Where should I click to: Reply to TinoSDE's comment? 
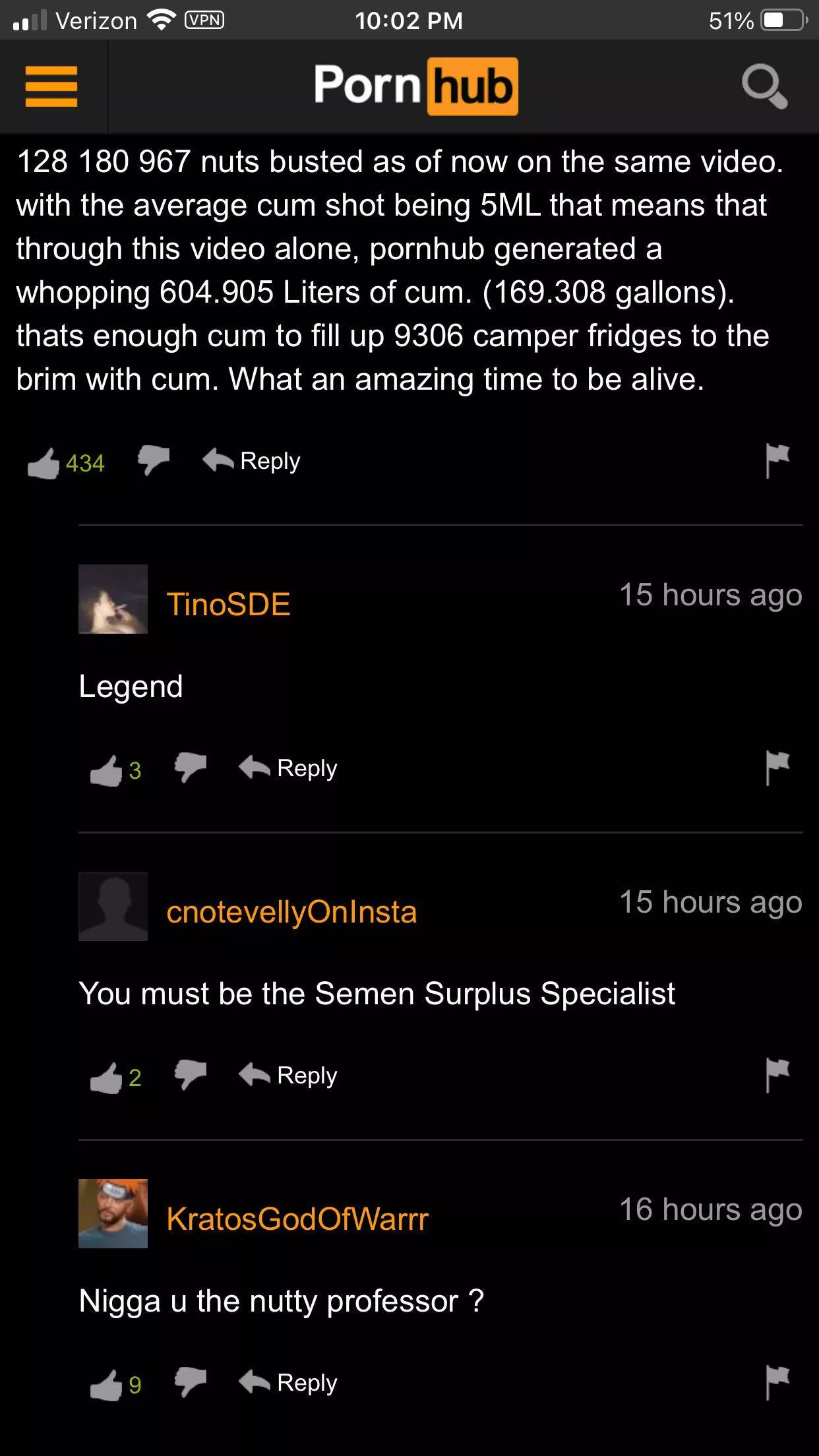(288, 768)
